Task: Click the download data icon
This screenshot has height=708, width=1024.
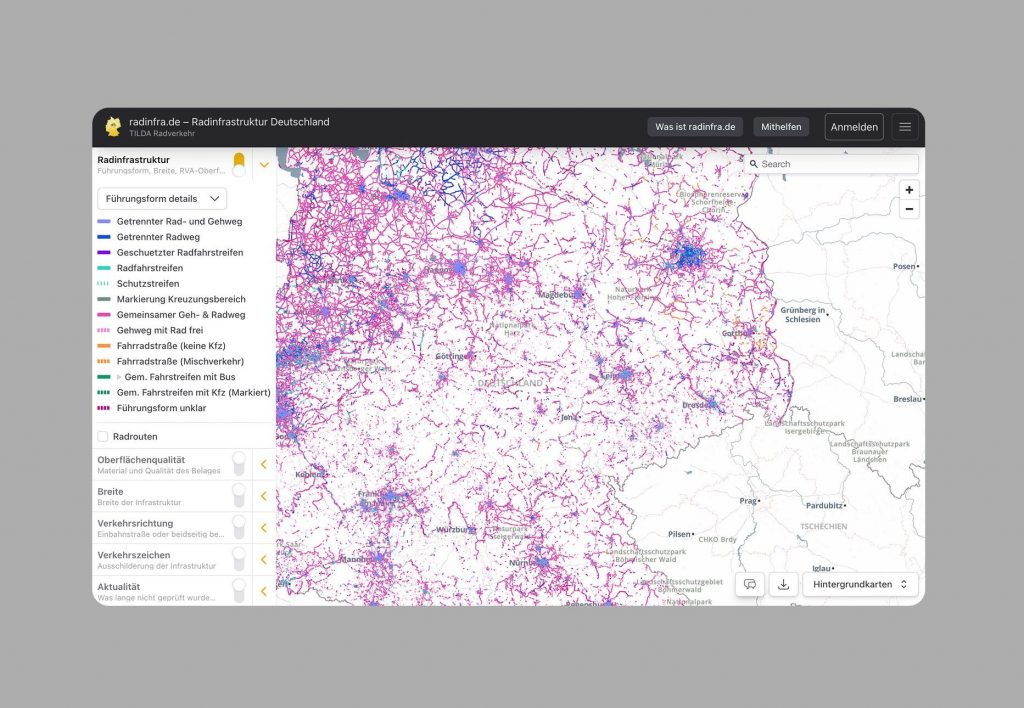Action: [x=783, y=584]
